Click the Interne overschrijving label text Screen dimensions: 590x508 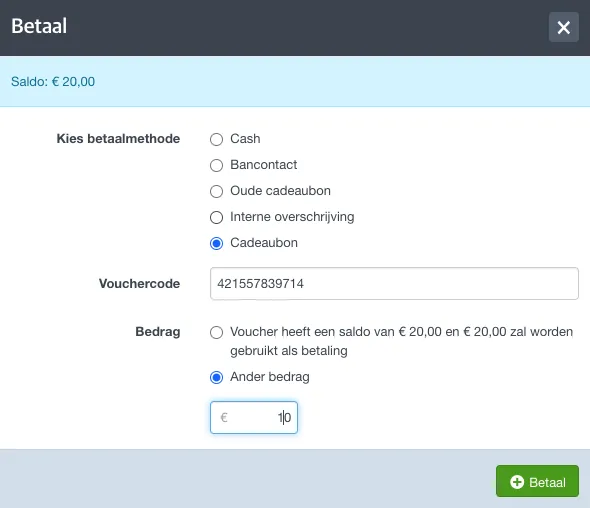click(x=292, y=217)
